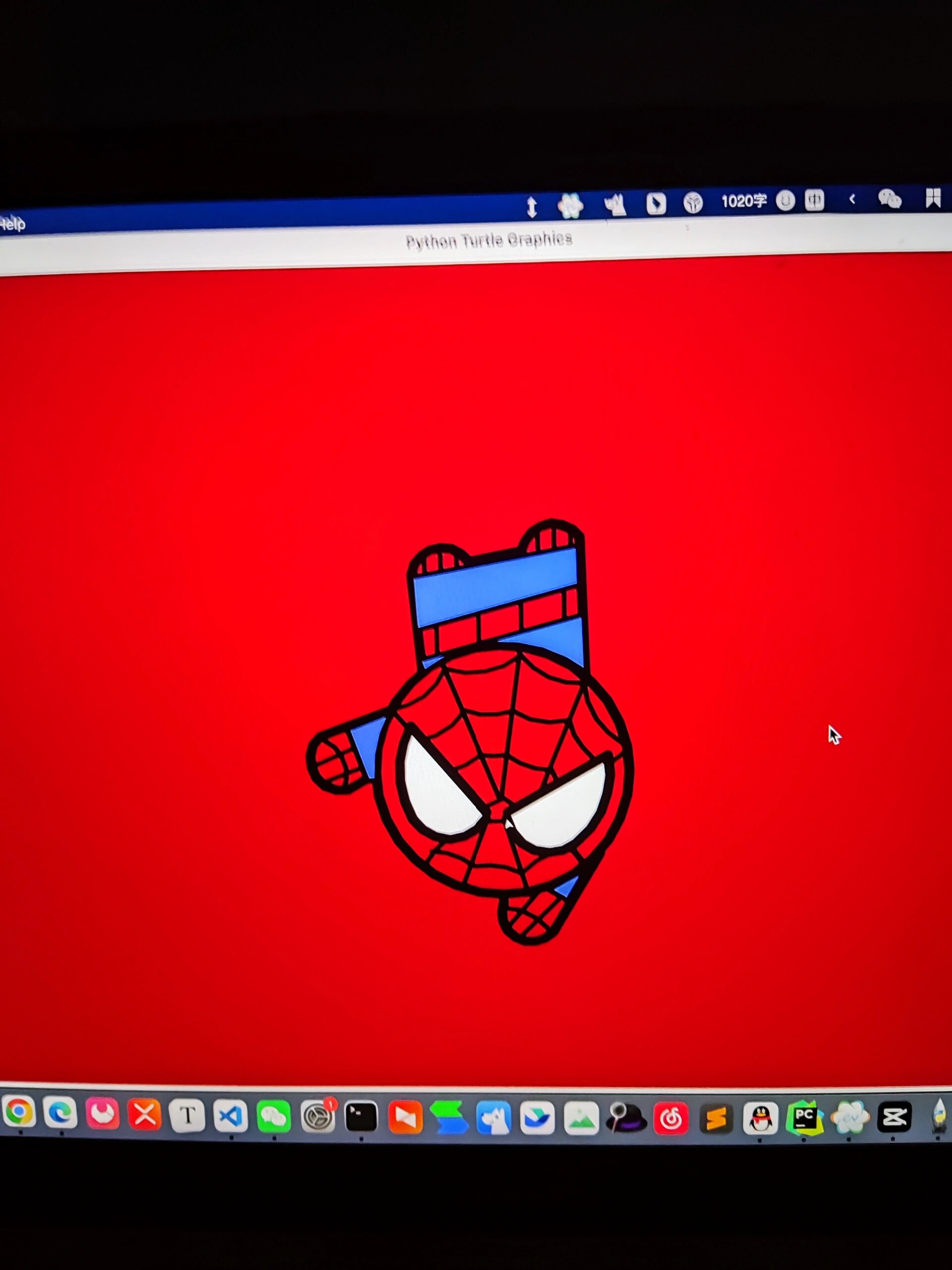Switch the 中 input method indicator

click(x=814, y=200)
